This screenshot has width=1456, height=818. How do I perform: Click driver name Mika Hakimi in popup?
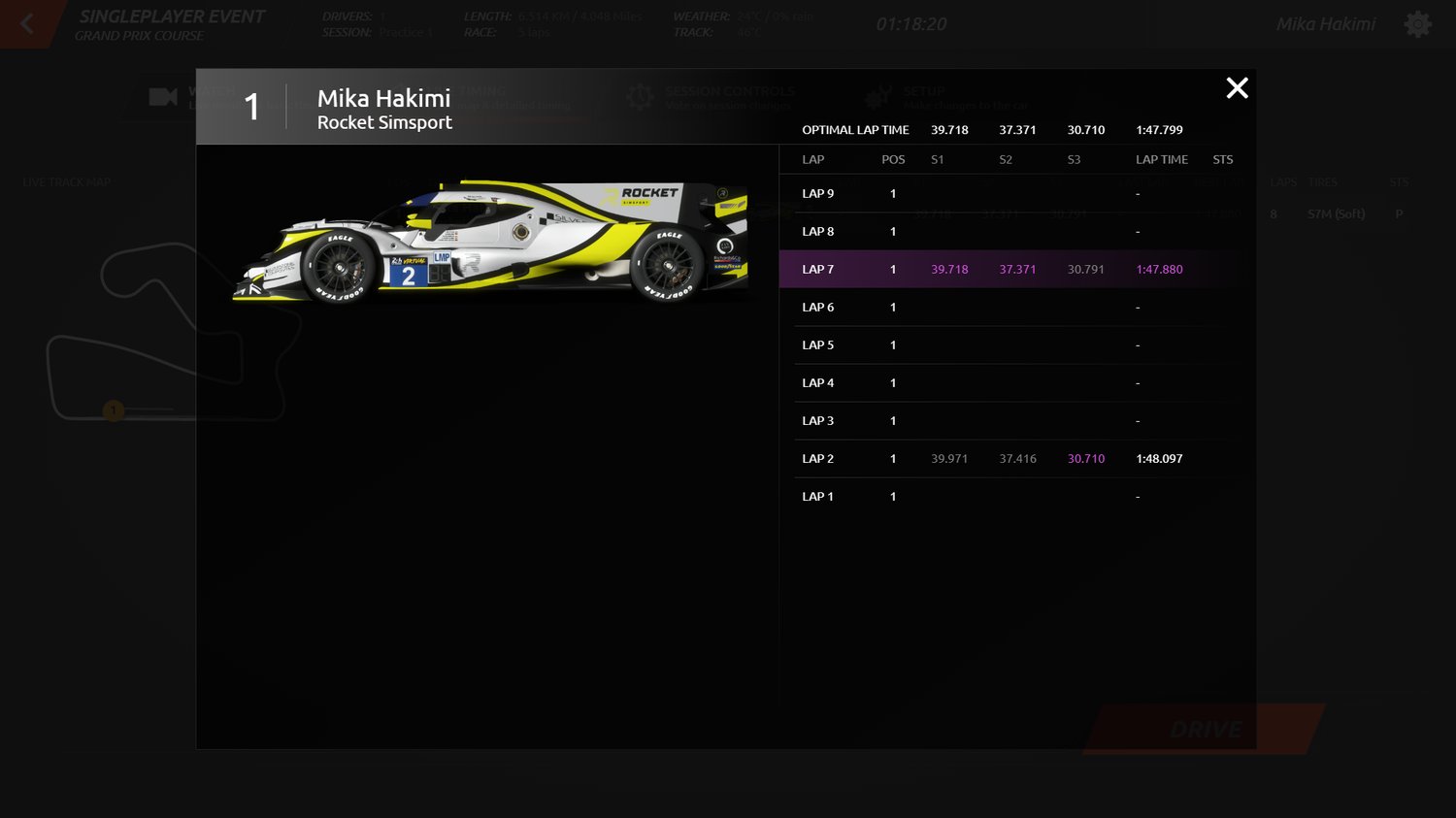(x=383, y=98)
